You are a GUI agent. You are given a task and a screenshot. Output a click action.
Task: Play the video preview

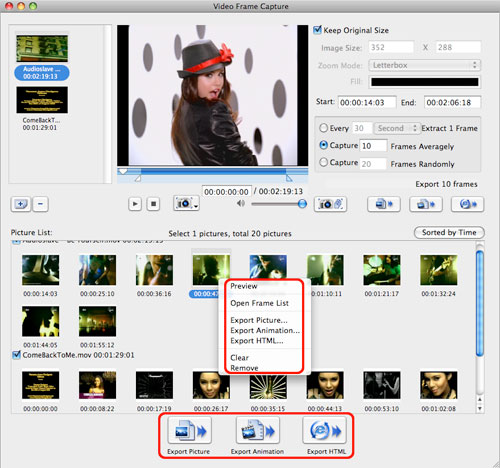click(135, 204)
